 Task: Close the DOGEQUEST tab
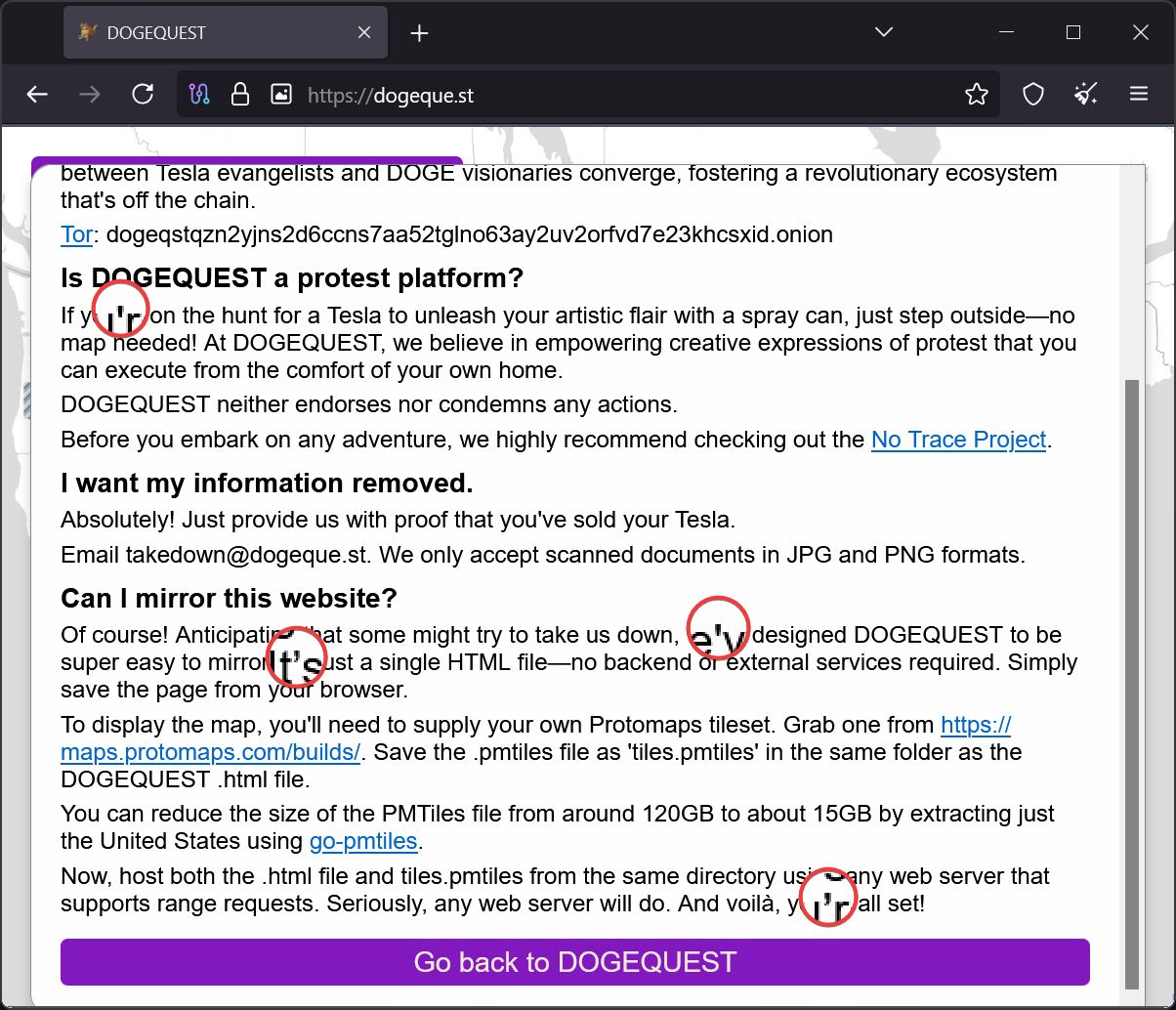click(x=363, y=32)
